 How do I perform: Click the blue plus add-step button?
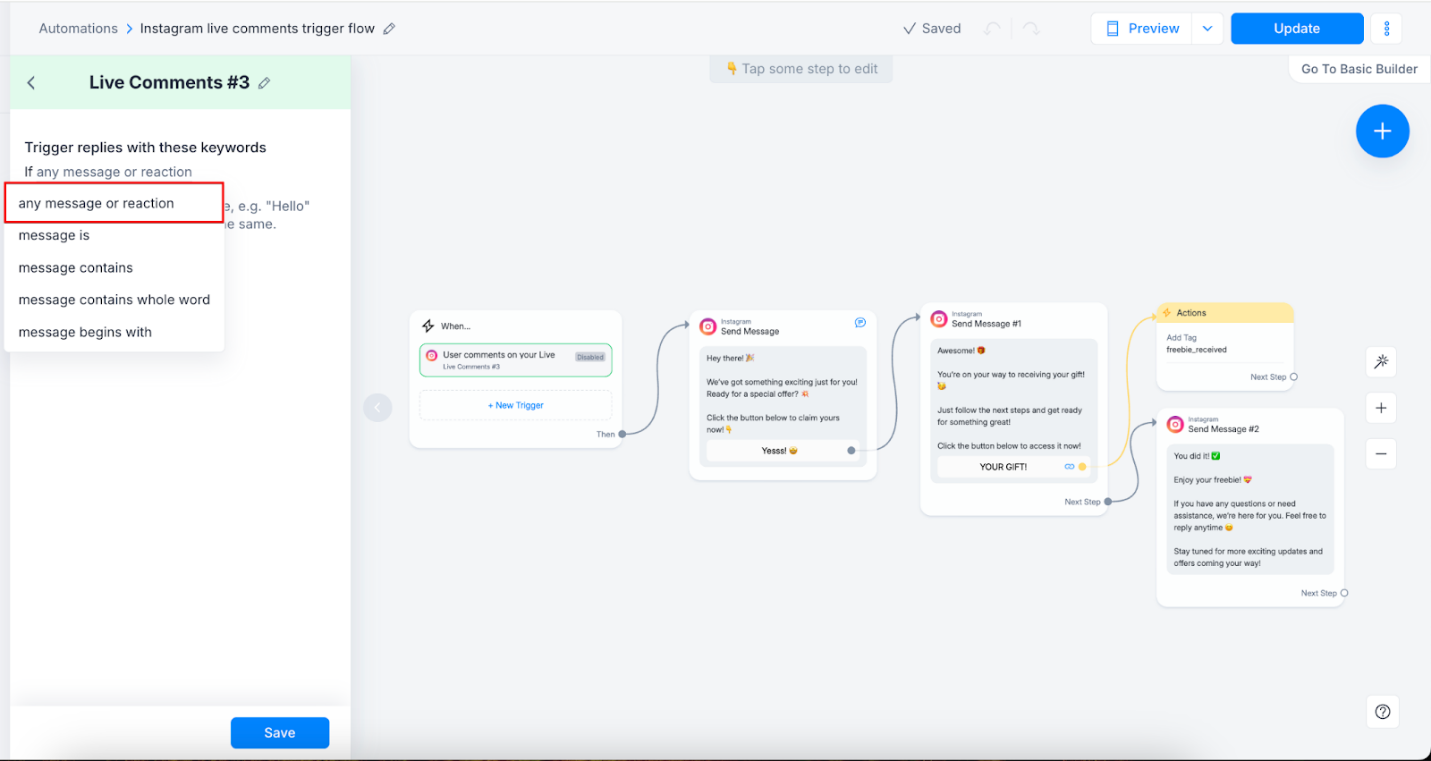pos(1382,131)
